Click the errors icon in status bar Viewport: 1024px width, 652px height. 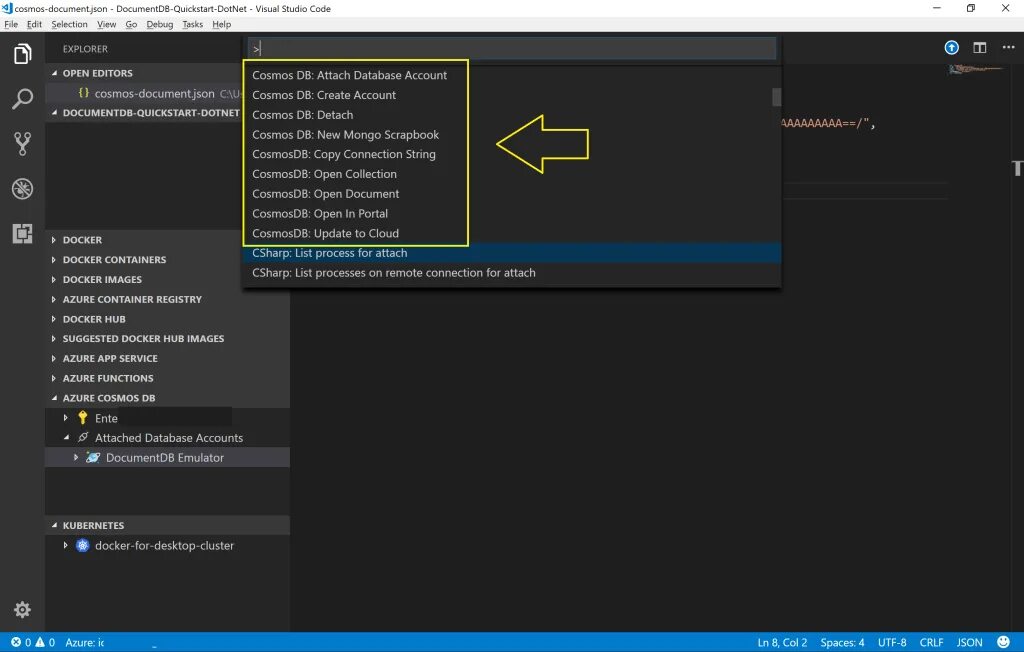[x=16, y=642]
